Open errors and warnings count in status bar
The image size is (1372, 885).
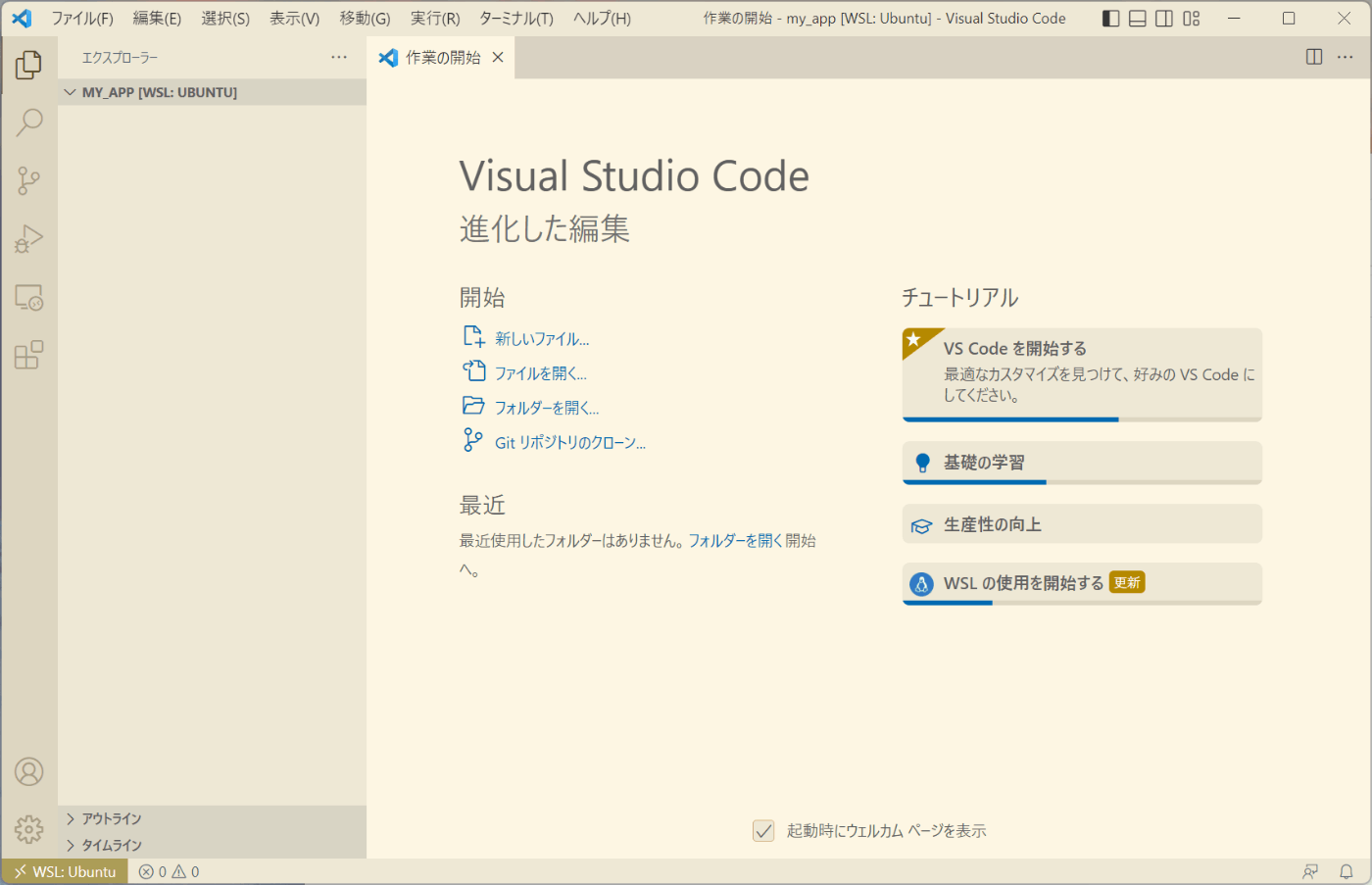click(169, 871)
